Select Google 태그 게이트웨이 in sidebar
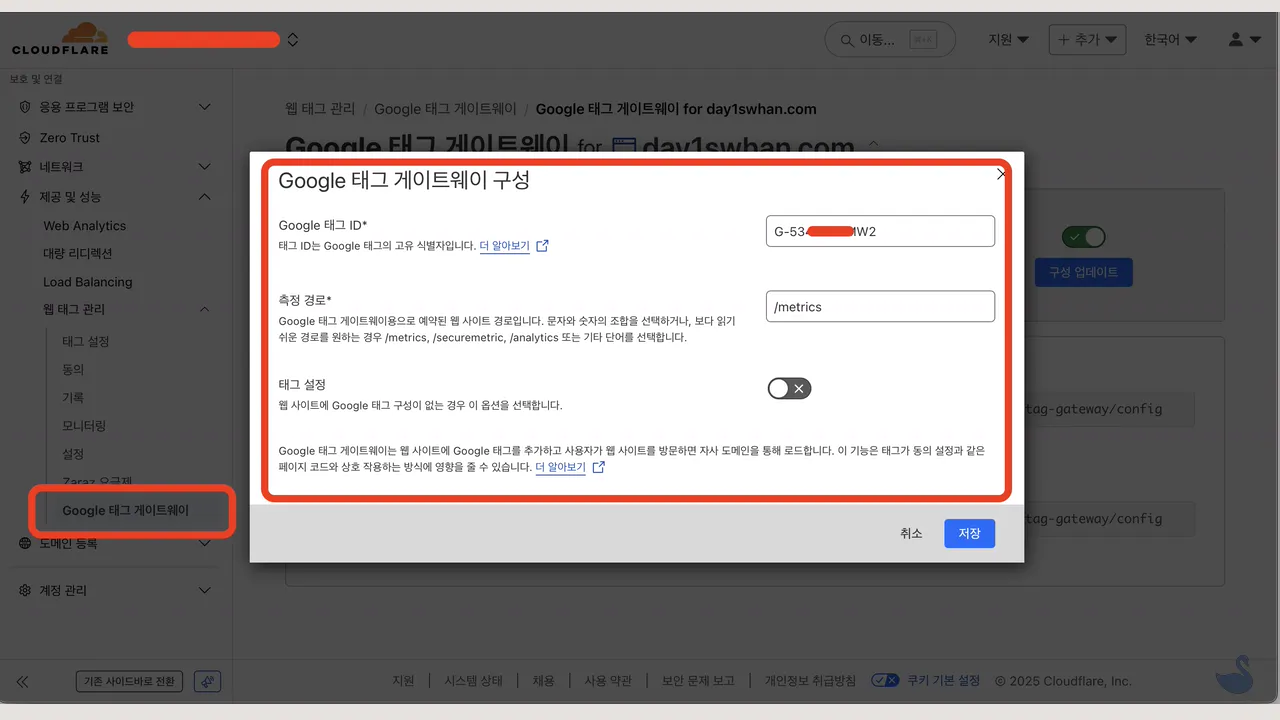 pos(125,511)
